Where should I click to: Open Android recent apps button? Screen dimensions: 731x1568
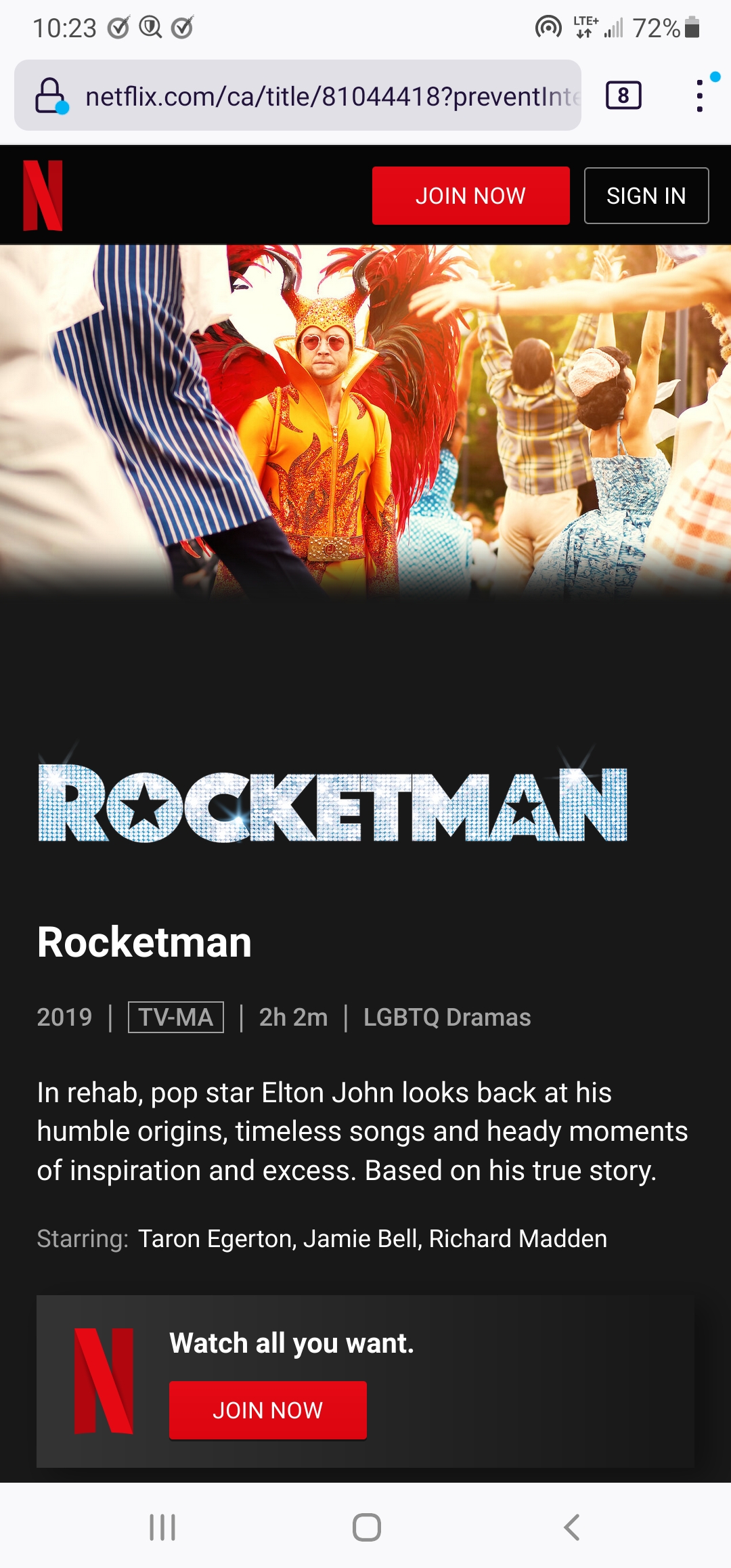point(162,1527)
